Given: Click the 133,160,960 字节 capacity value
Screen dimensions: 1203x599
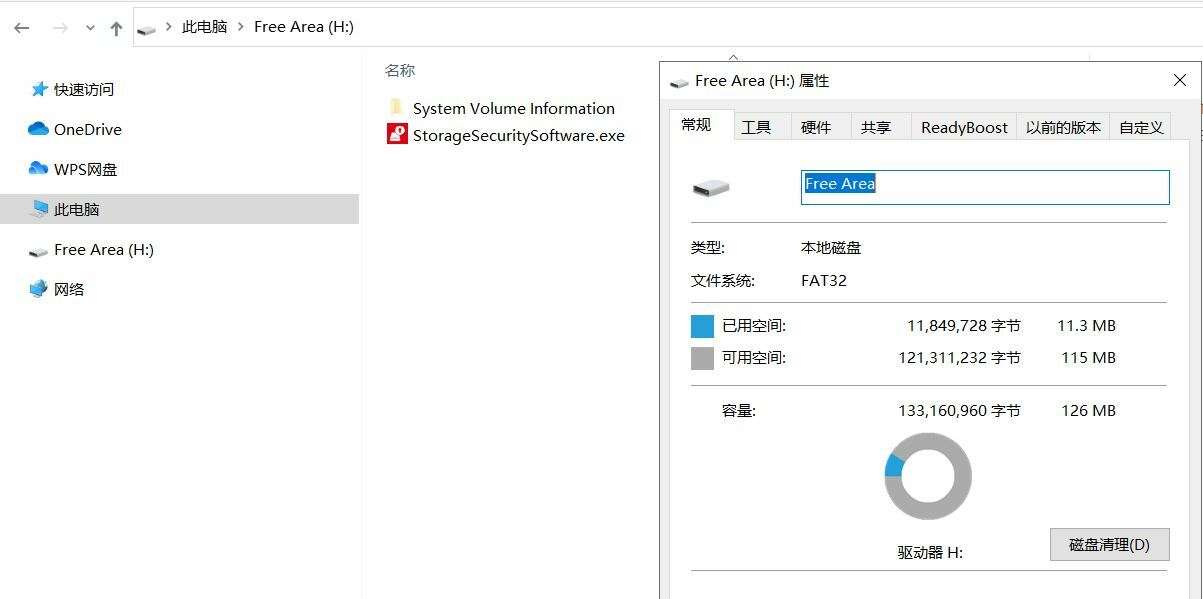Looking at the screenshot, I should tap(959, 411).
